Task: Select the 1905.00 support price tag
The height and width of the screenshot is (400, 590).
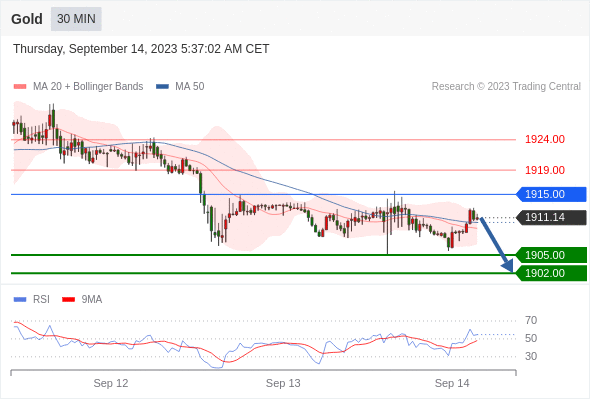Action: point(551,255)
